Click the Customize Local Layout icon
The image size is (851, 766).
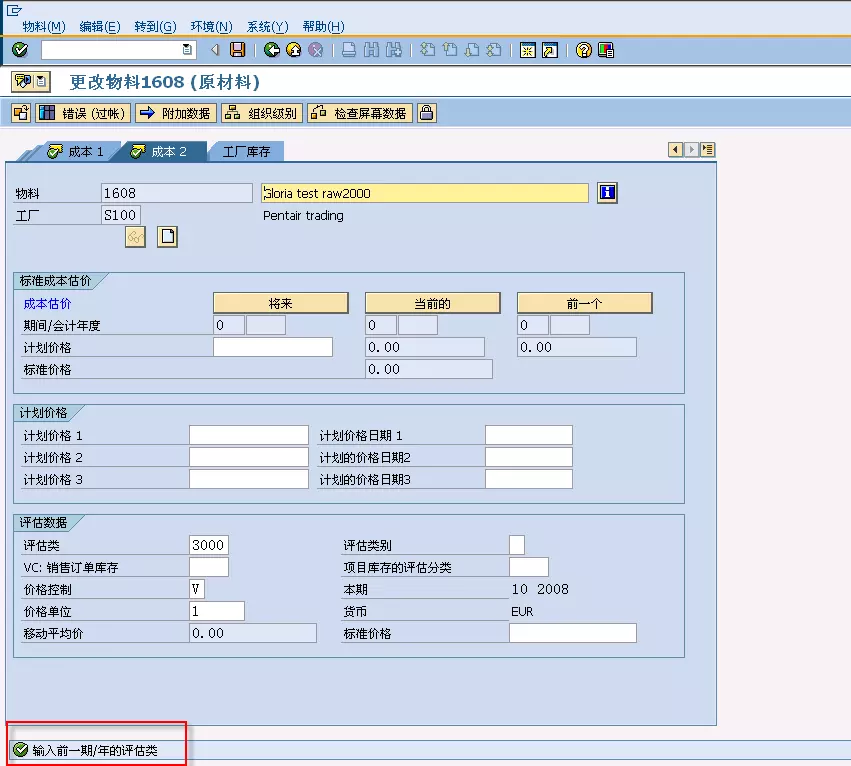[606, 50]
